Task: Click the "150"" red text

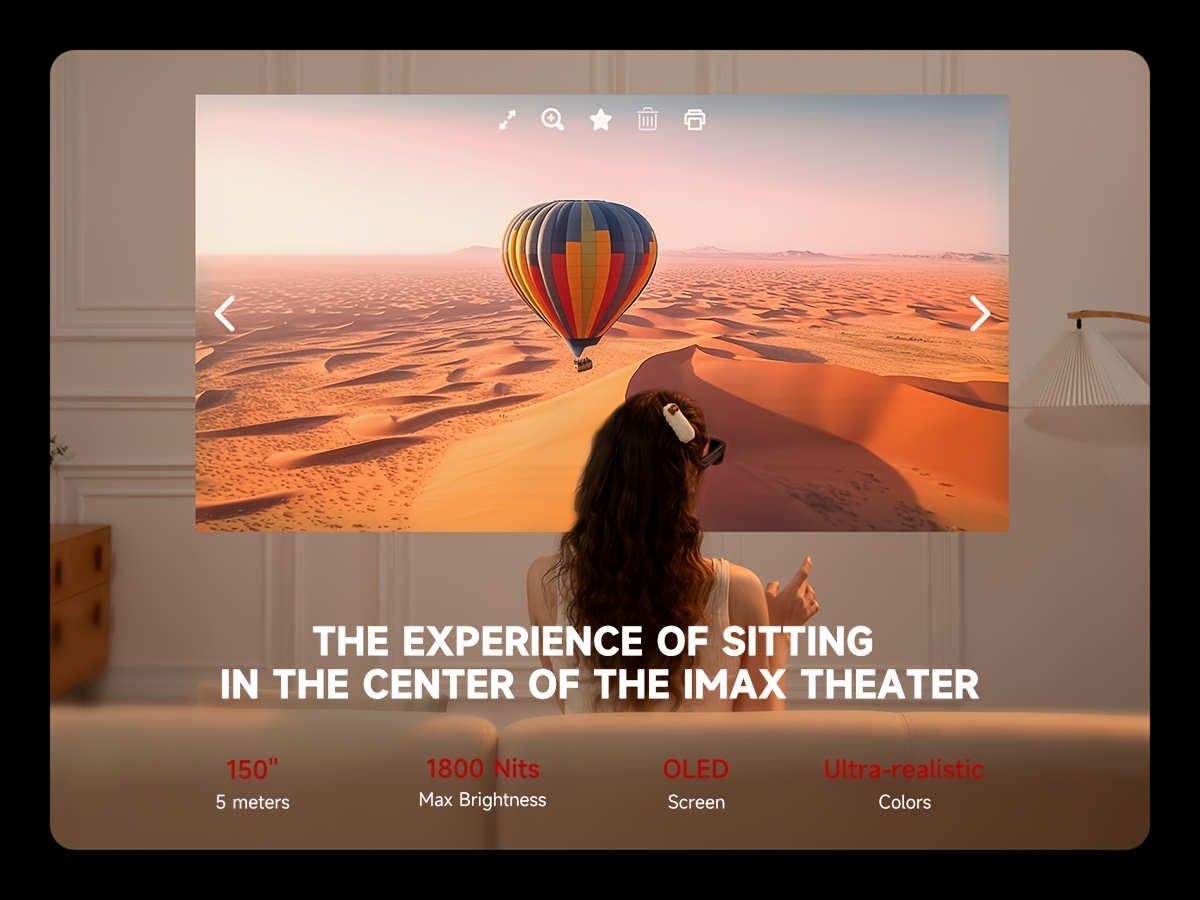Action: 252,770
